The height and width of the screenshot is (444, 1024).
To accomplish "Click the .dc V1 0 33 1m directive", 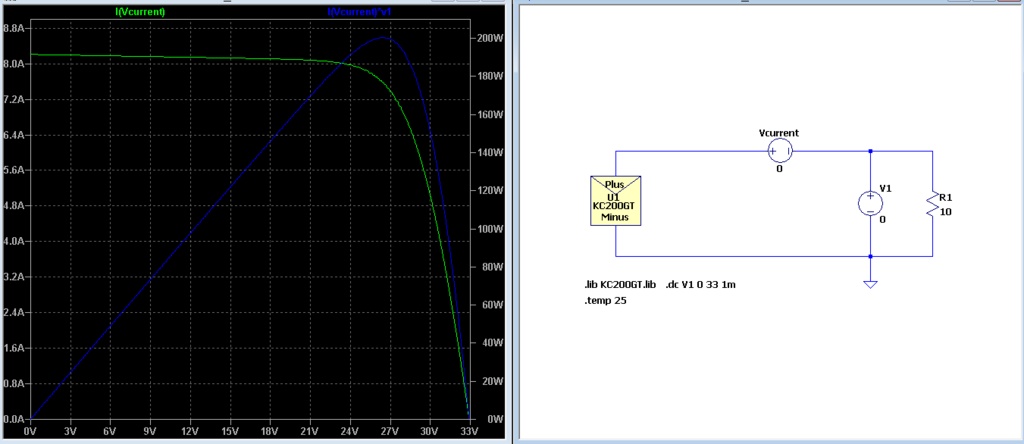I will point(701,285).
